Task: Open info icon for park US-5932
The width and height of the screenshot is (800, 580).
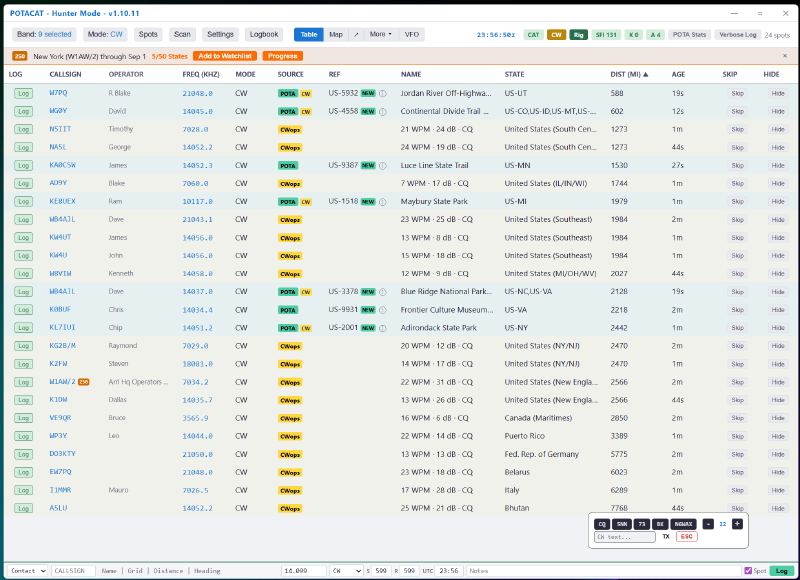Action: tap(383, 93)
